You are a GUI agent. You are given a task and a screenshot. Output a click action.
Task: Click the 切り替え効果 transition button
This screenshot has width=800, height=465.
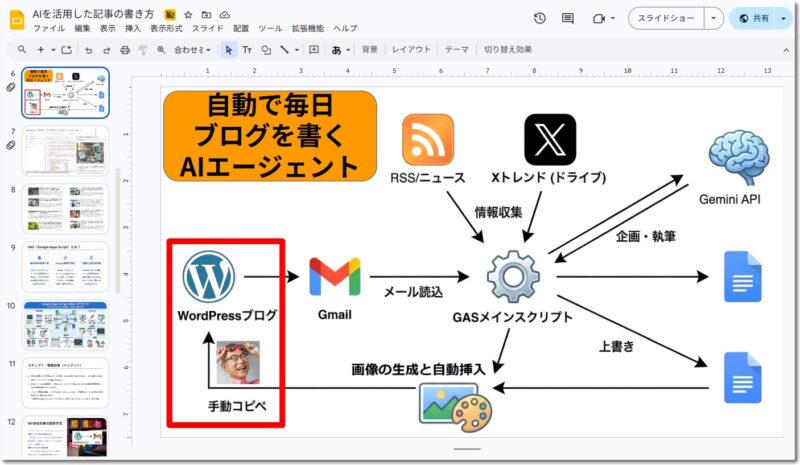[x=508, y=50]
